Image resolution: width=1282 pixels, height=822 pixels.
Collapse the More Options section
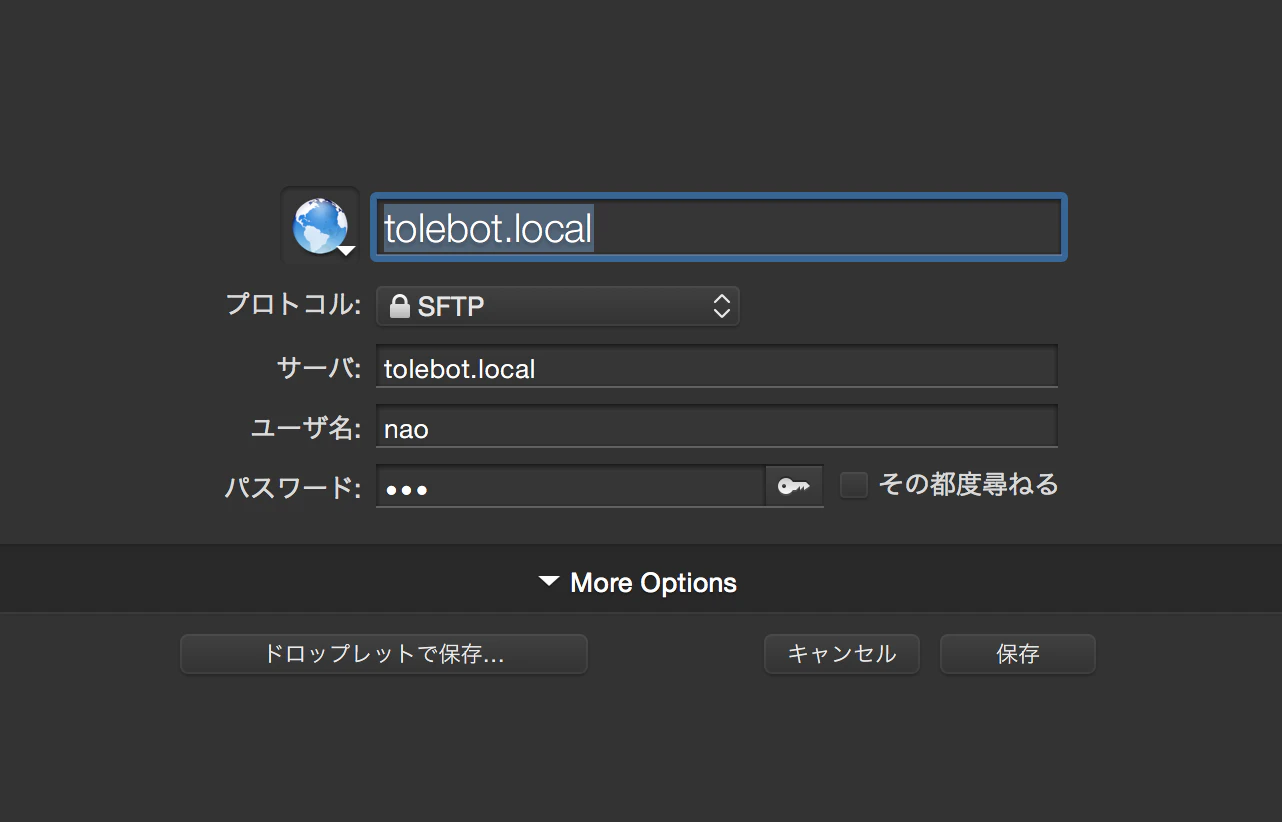[x=640, y=583]
